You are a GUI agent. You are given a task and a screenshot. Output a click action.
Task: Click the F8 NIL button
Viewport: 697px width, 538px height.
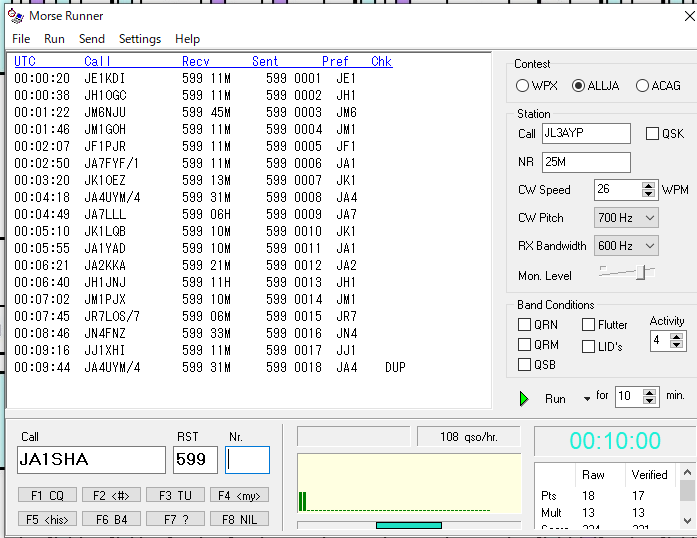239,519
